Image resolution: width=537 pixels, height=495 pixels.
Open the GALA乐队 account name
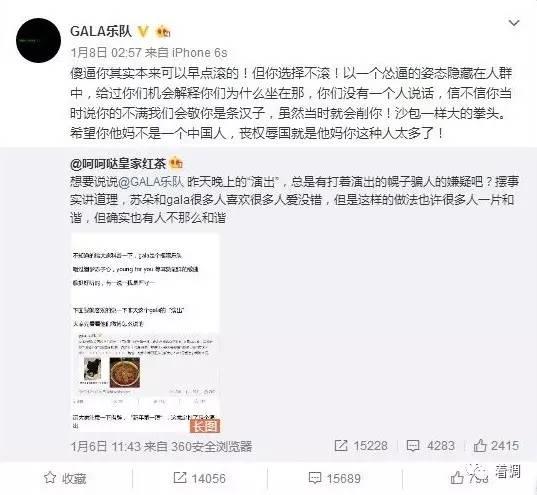pyautogui.click(x=101, y=32)
